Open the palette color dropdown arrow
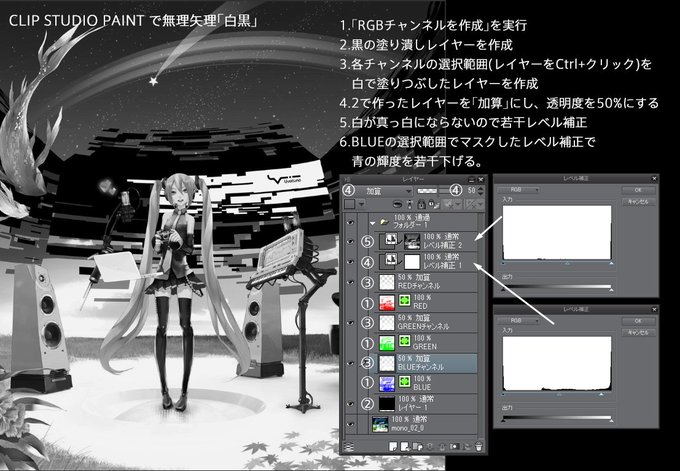The image size is (680, 471). click(361, 204)
